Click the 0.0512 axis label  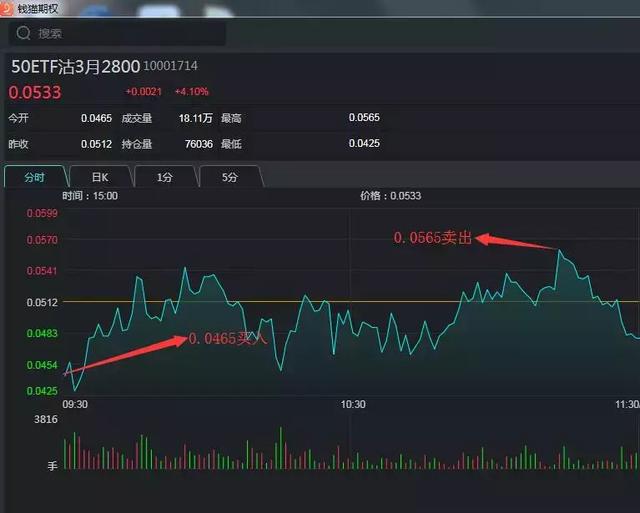[42, 302]
